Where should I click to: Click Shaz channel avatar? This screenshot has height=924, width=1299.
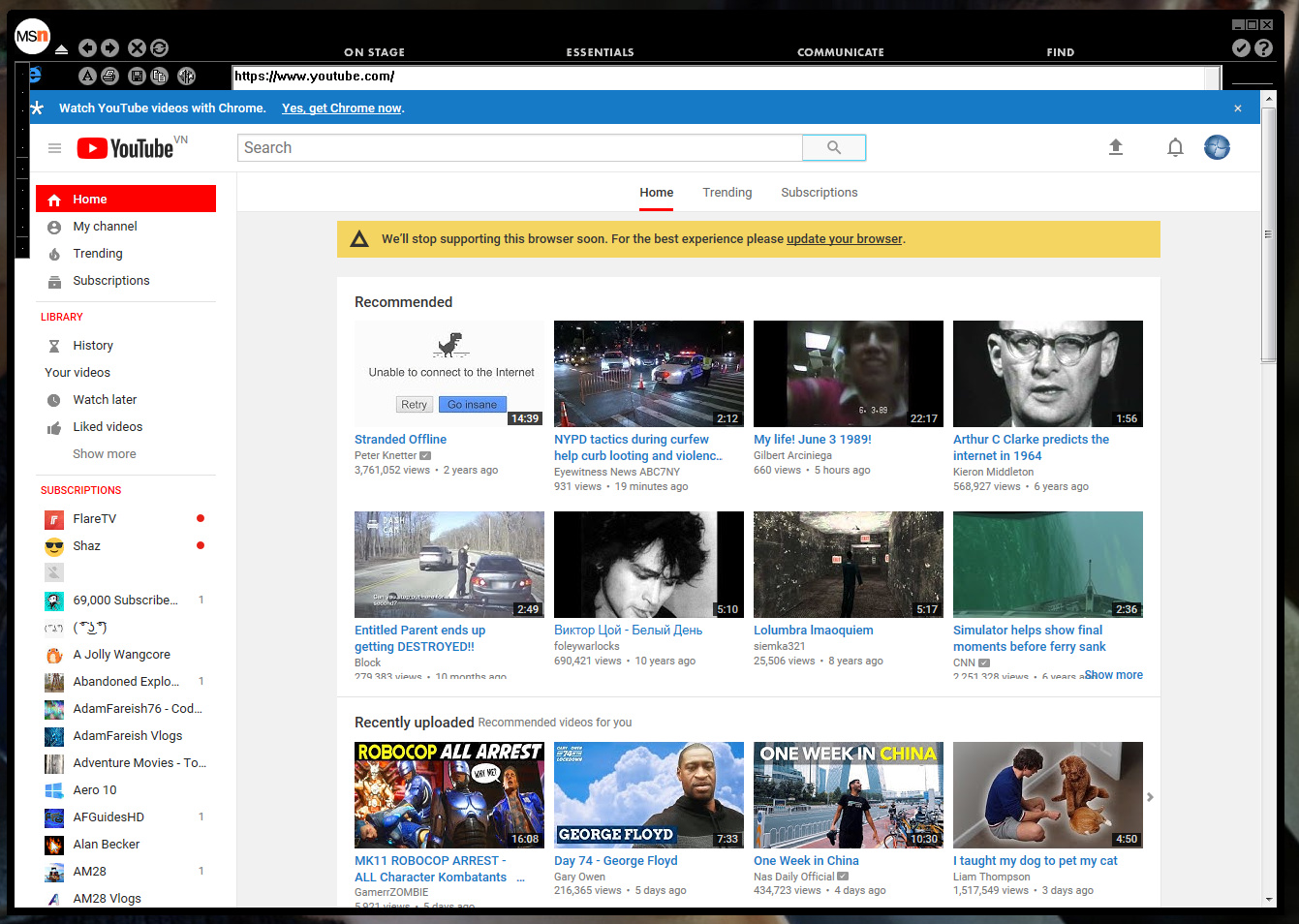click(x=54, y=546)
